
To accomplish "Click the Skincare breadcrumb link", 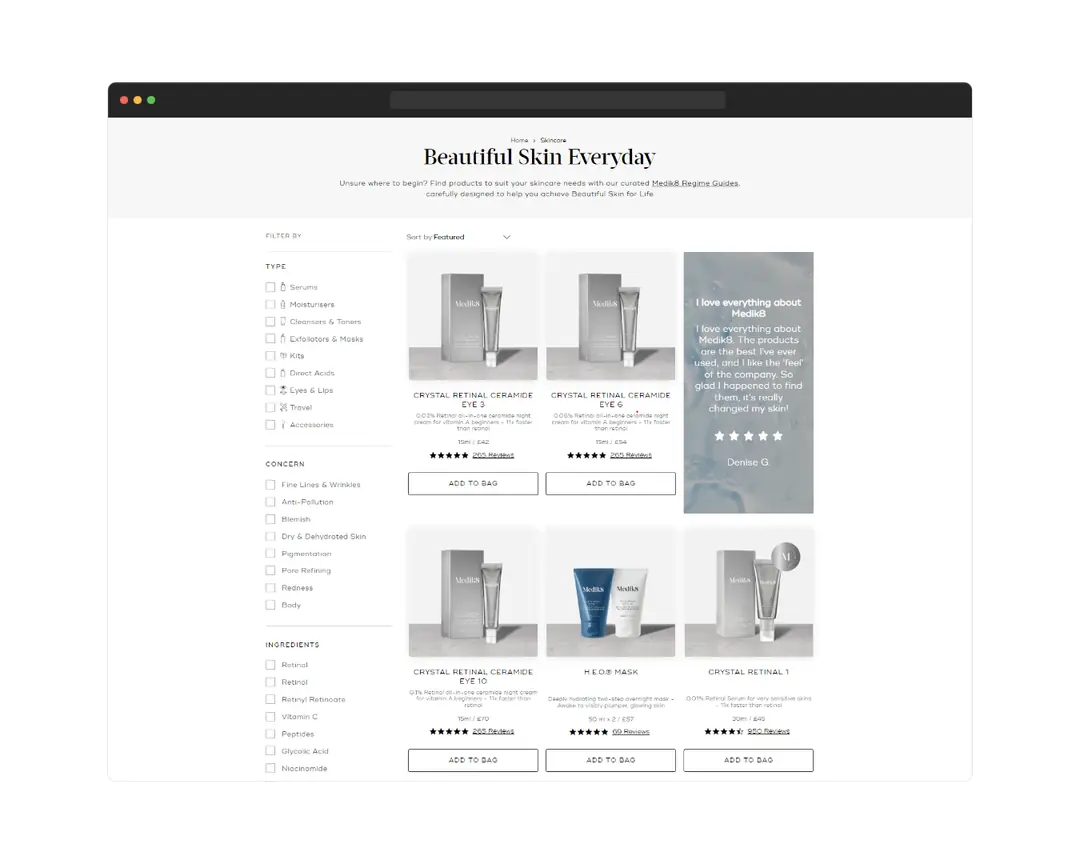I will 553,140.
